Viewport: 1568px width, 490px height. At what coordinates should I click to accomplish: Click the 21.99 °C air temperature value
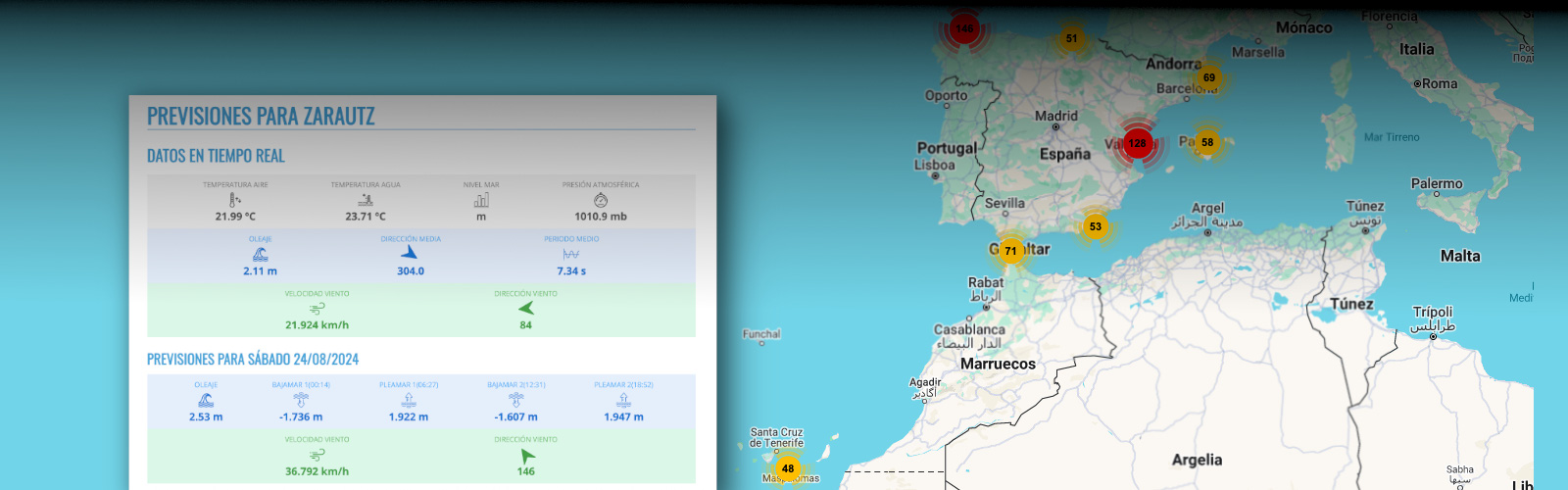(235, 217)
